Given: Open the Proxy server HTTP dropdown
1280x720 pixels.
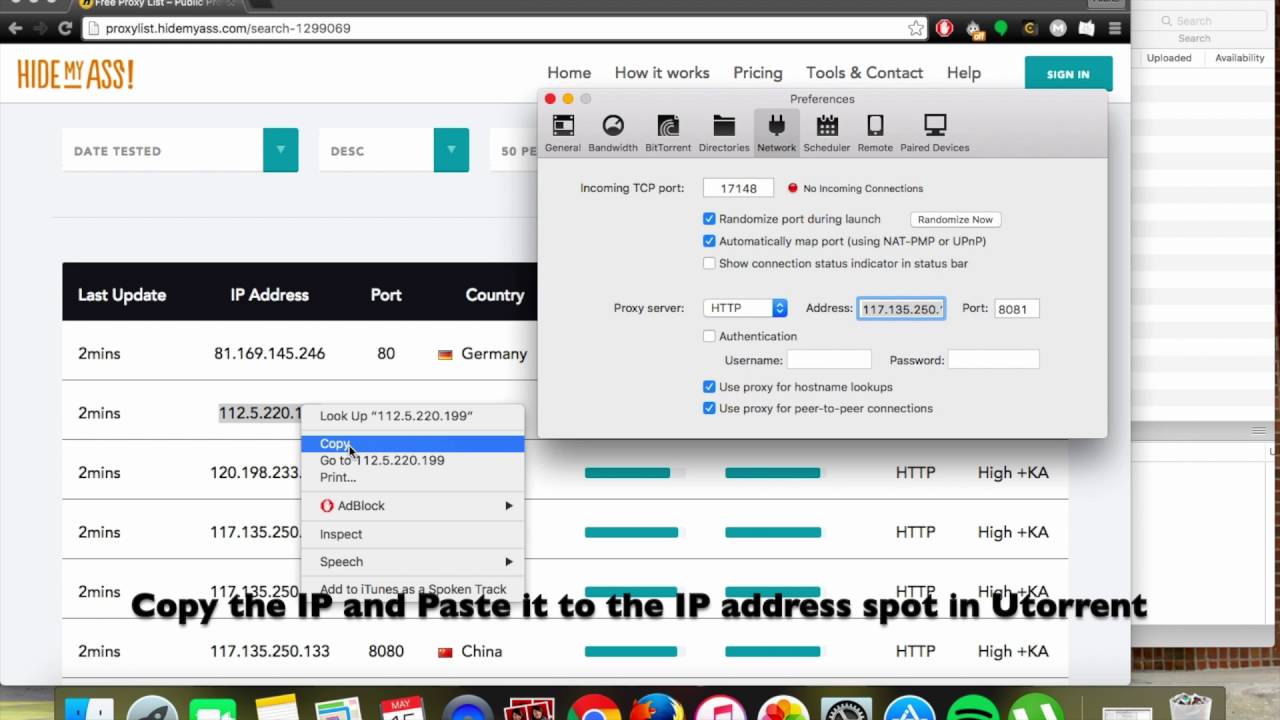Looking at the screenshot, I should click(x=745, y=308).
